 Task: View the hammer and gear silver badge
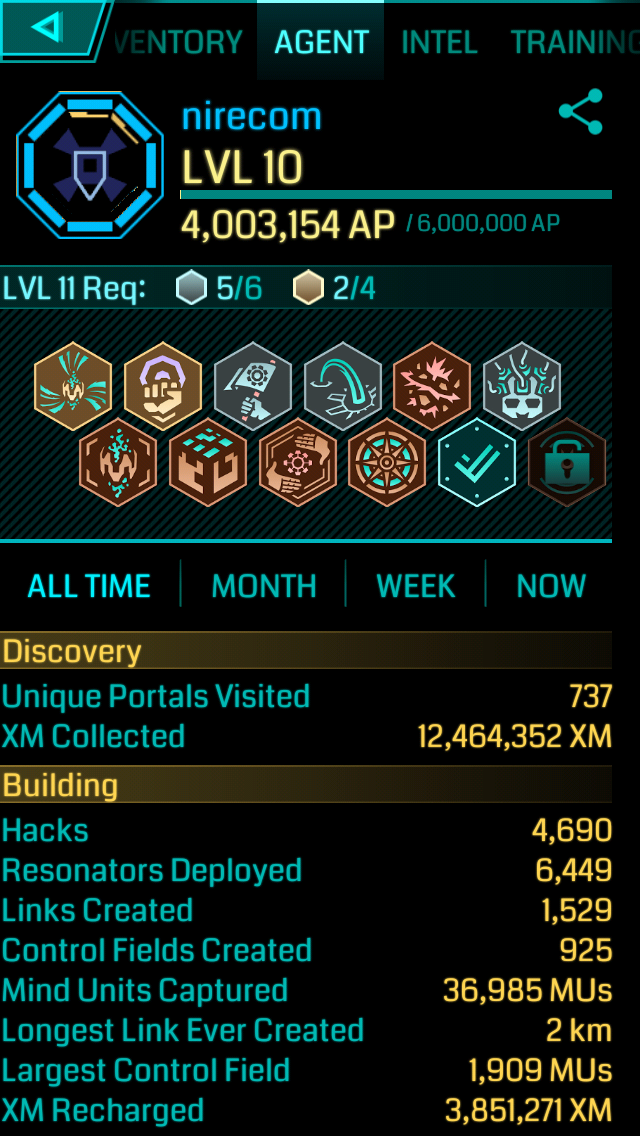(253, 386)
